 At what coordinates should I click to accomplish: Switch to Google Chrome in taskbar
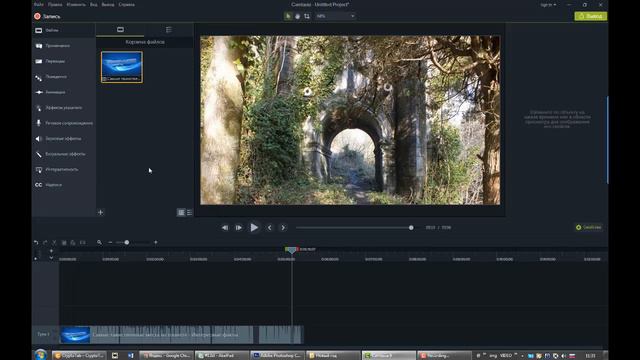point(166,356)
